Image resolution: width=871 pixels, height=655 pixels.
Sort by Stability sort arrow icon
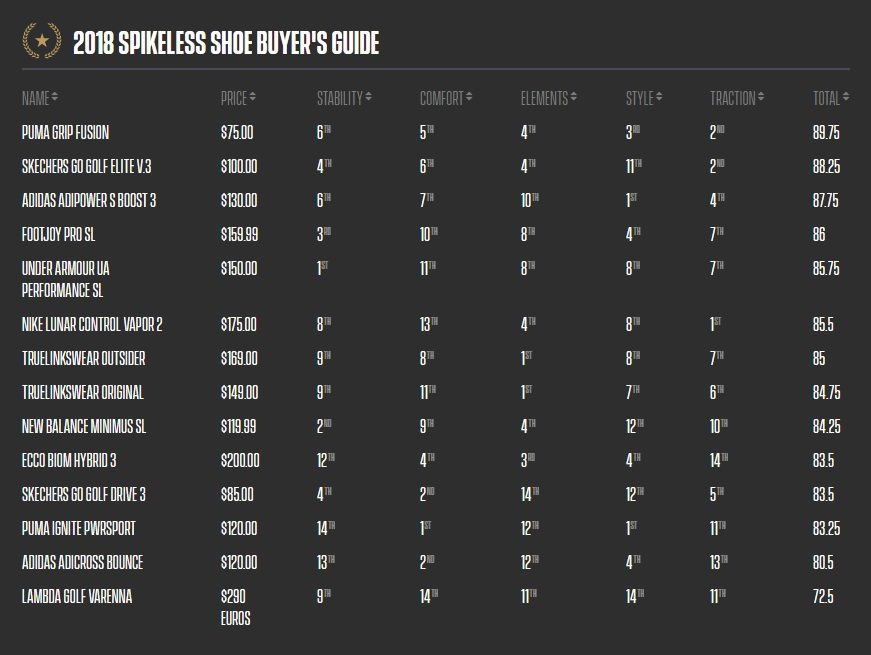click(368, 97)
